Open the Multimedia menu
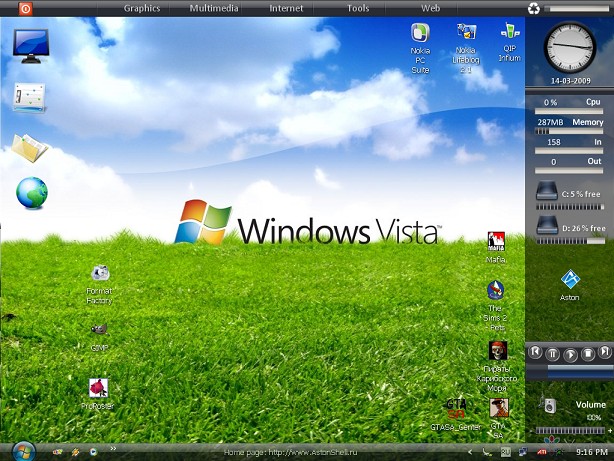 pos(214,8)
